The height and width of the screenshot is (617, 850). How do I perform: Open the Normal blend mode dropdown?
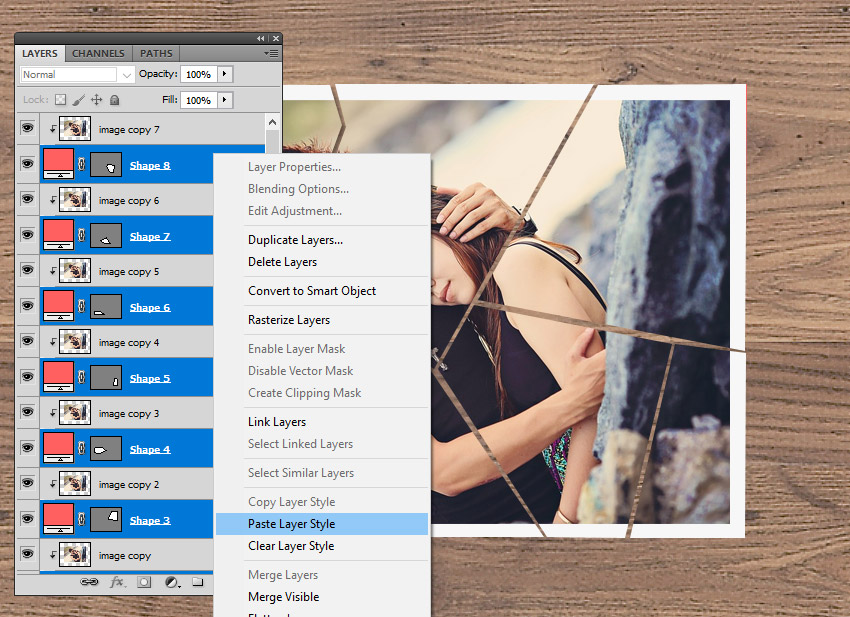click(76, 74)
